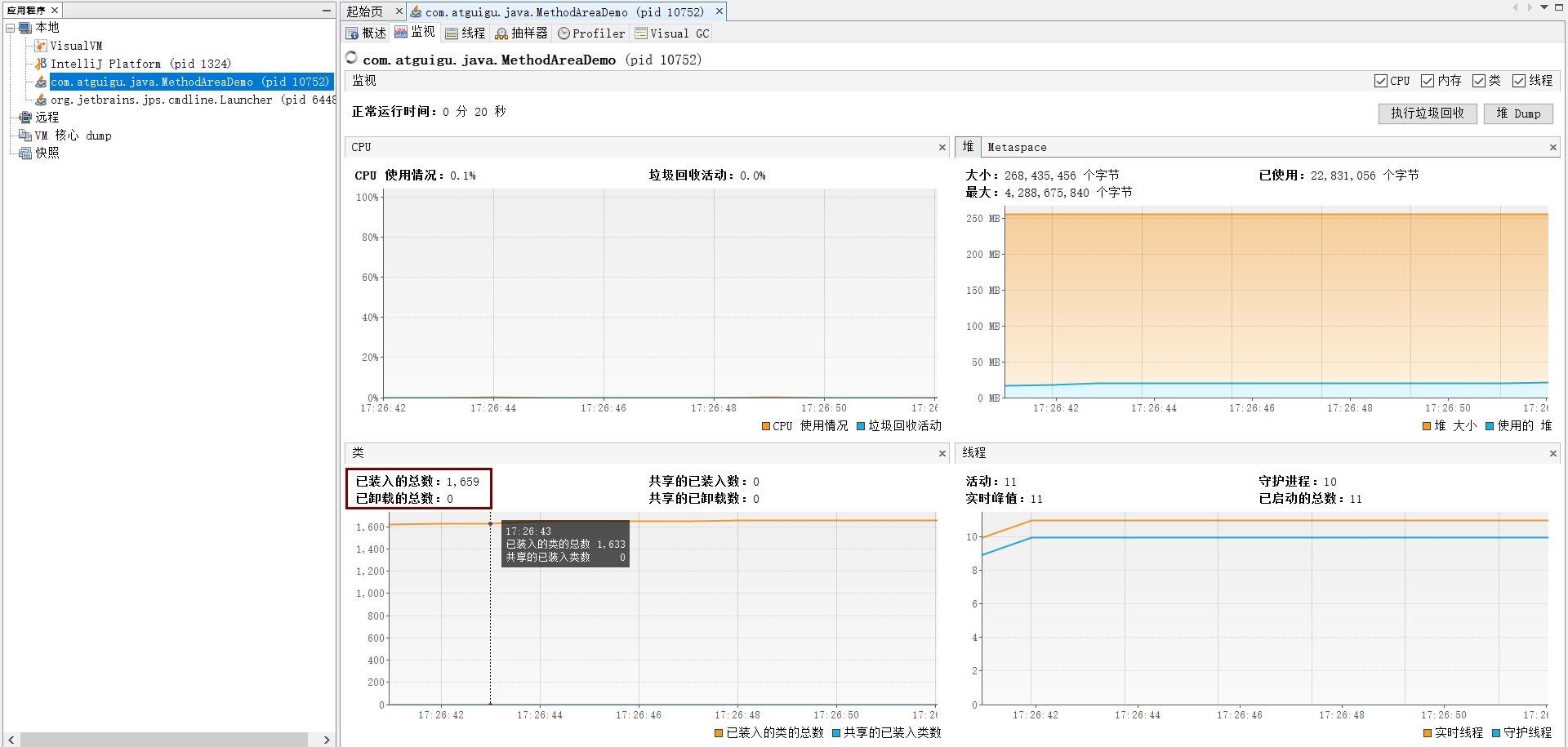Open the Profiler clock icon tab
Screen dimensions: 1568x747
pyautogui.click(x=563, y=33)
